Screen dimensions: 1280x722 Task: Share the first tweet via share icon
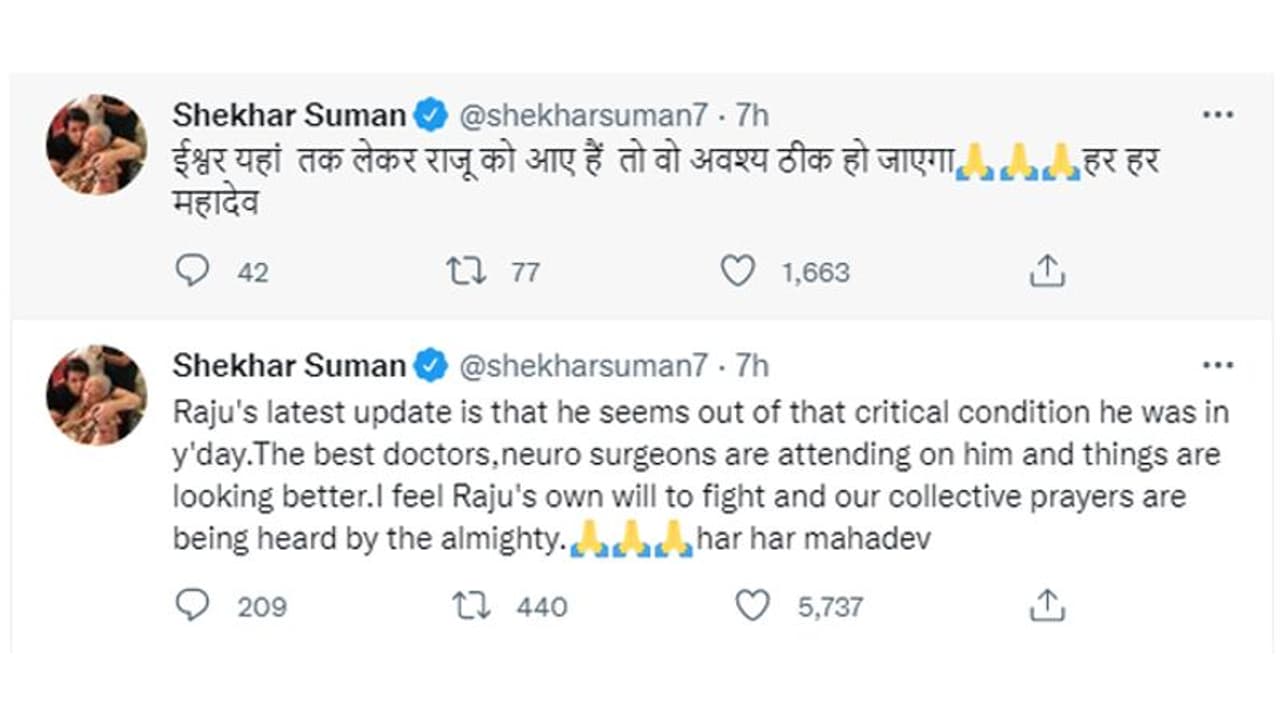(x=1046, y=271)
